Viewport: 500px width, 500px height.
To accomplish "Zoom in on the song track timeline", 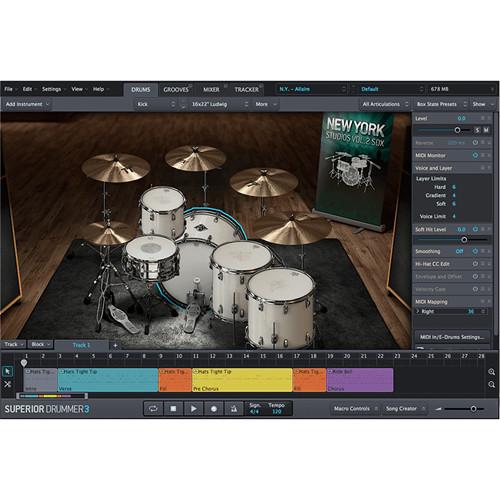I will pyautogui.click(x=491, y=372).
